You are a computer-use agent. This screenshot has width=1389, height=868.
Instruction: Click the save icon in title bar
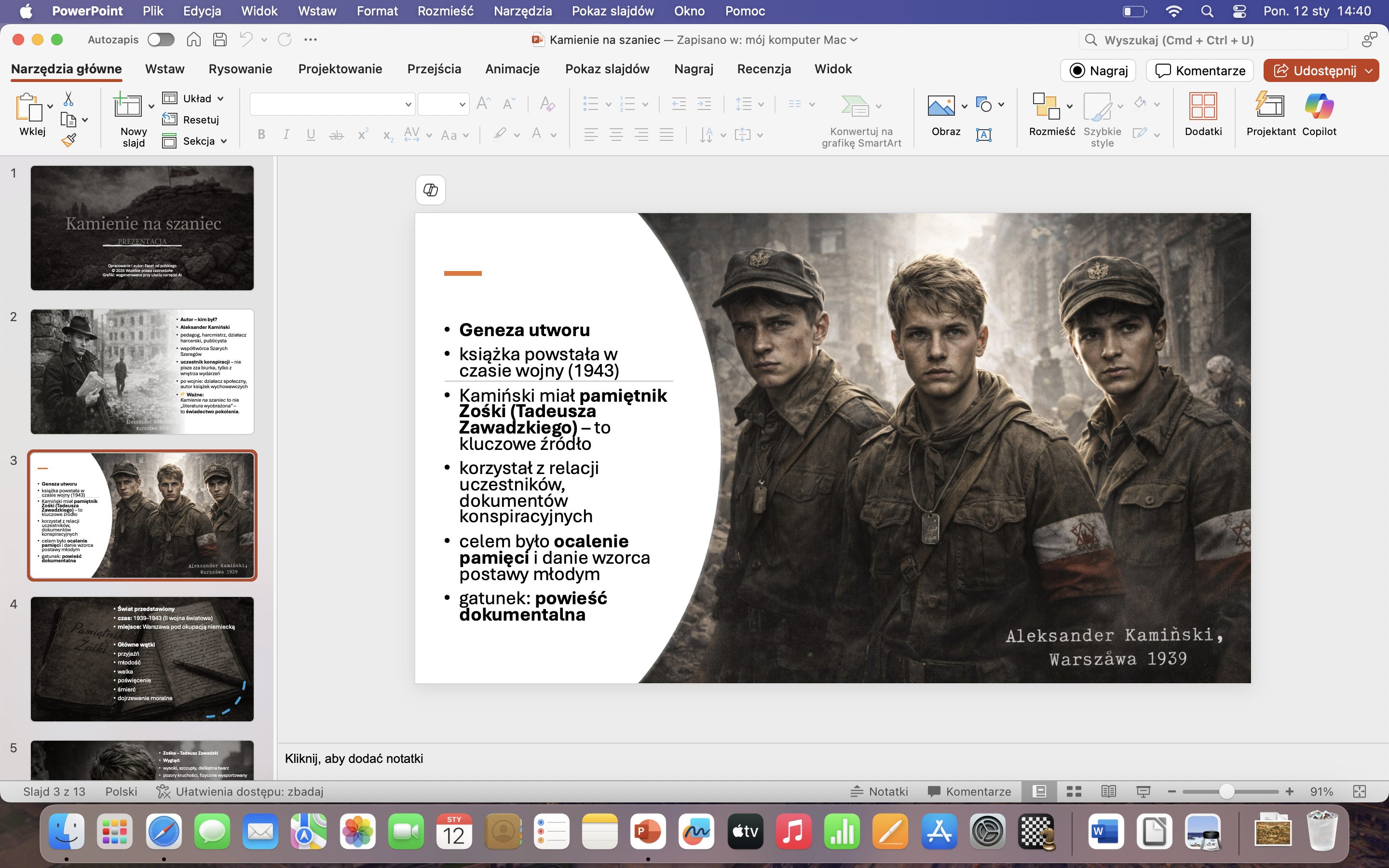point(219,40)
